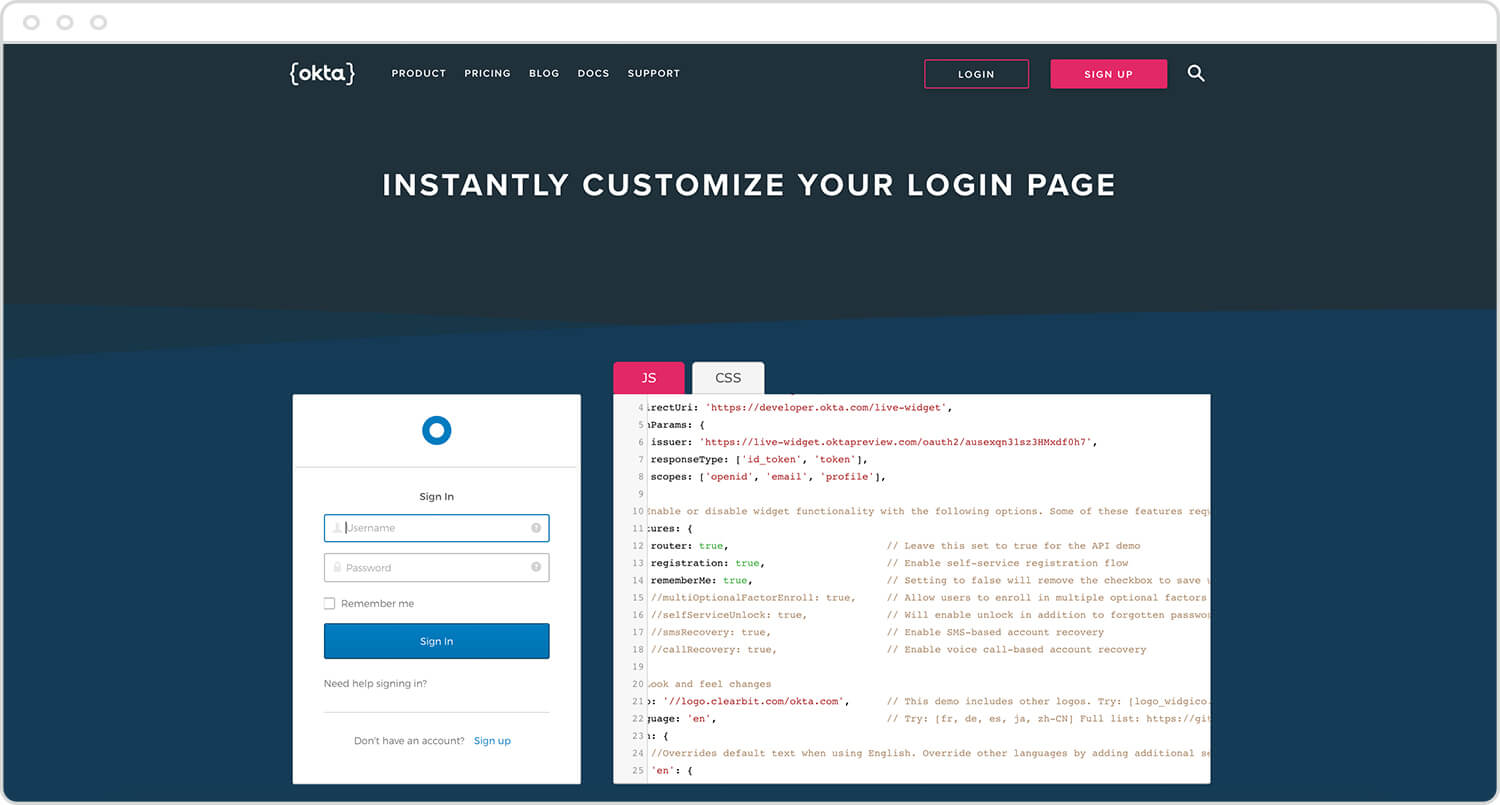Click the outlined Login button
Viewport: 1500px width, 805px height.
(976, 74)
